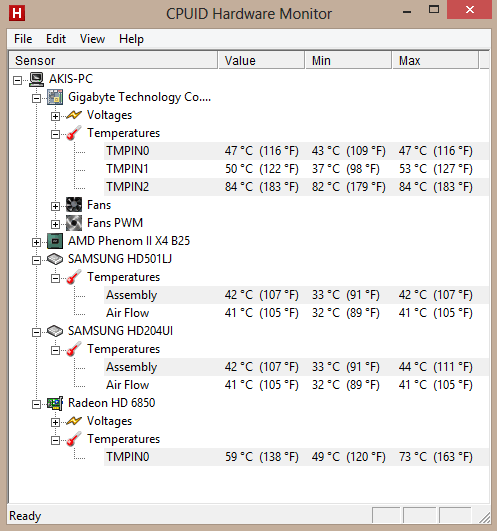The image size is (497, 531).
Task: Open the View menu
Action: pos(92,39)
